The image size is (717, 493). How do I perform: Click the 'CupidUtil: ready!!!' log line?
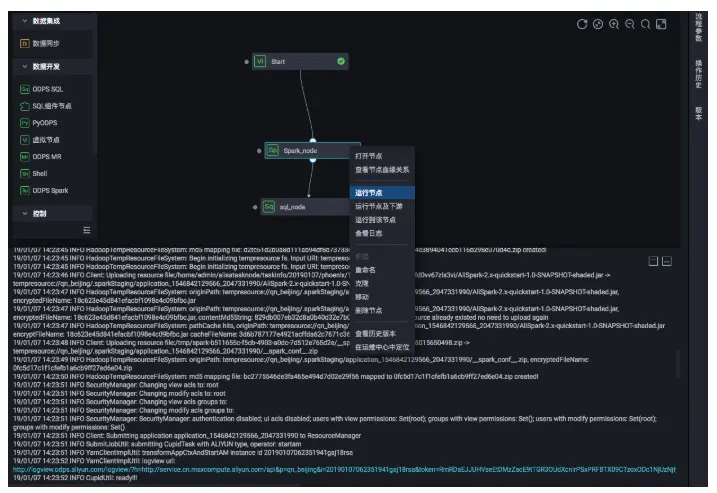(x=75, y=478)
